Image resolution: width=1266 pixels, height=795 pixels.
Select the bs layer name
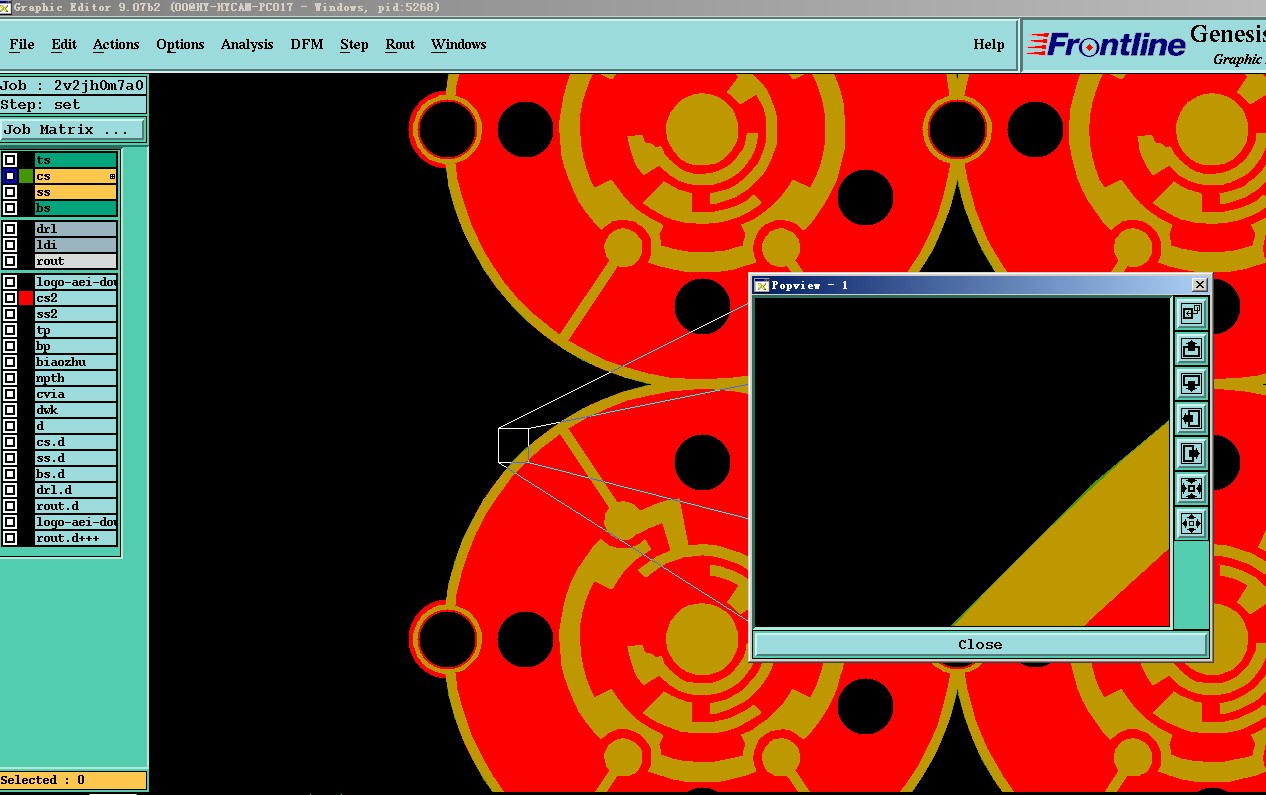point(76,208)
